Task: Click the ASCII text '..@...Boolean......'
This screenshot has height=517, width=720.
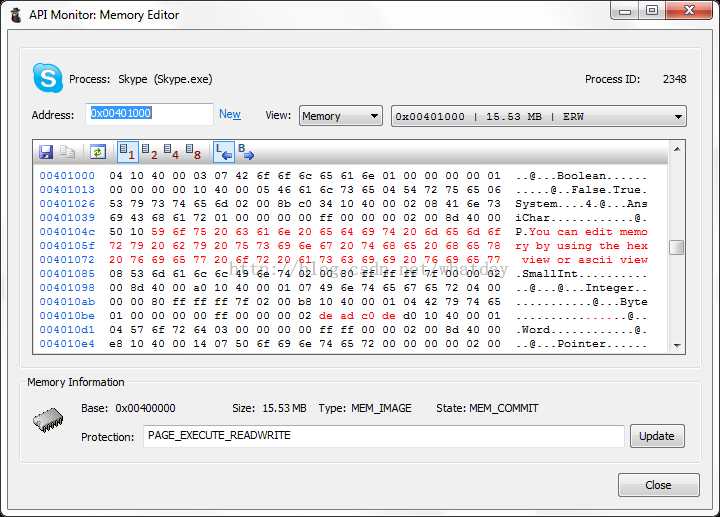Action: [x=581, y=176]
